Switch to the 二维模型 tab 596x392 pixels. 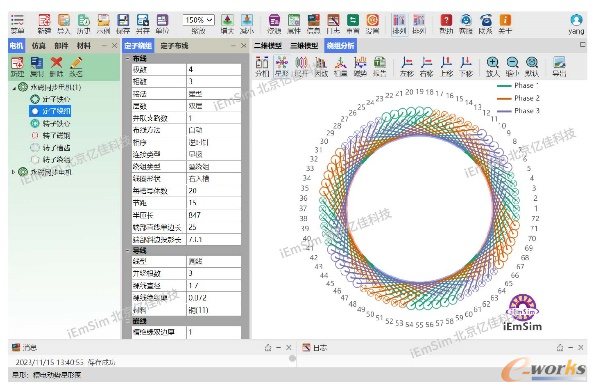(268, 46)
